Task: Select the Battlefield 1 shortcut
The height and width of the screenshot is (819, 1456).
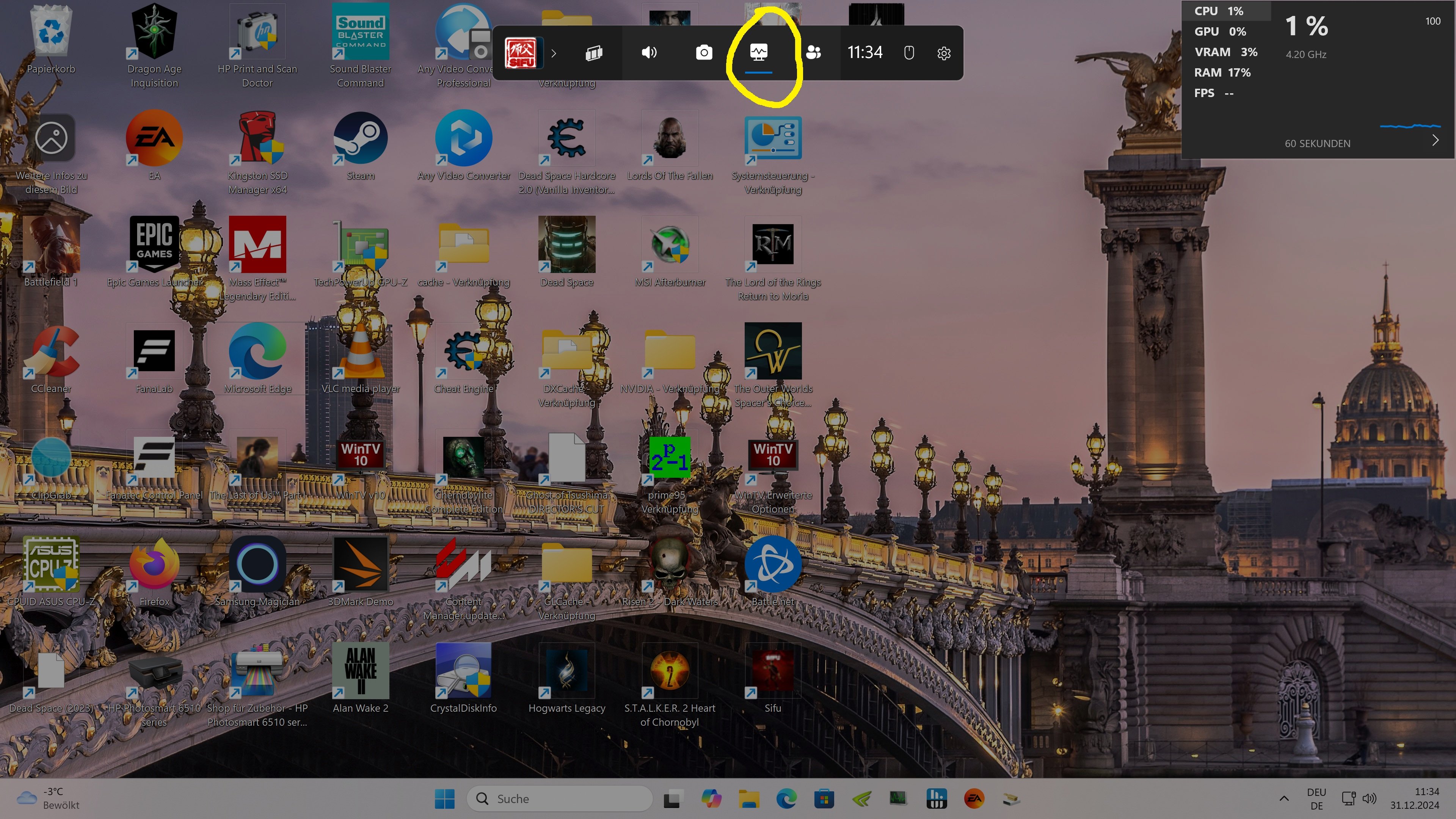Action: pos(51,252)
